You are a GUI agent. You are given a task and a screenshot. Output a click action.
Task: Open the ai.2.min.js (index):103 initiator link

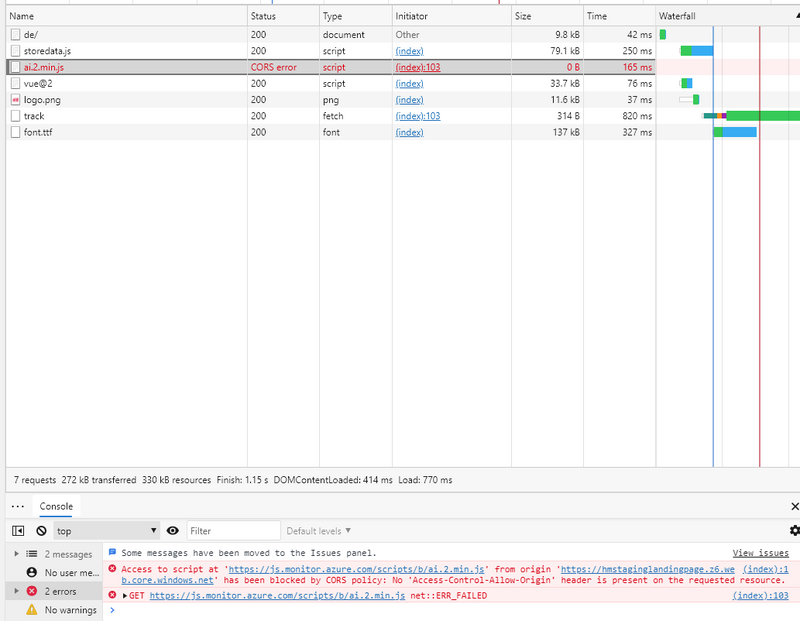point(418,67)
